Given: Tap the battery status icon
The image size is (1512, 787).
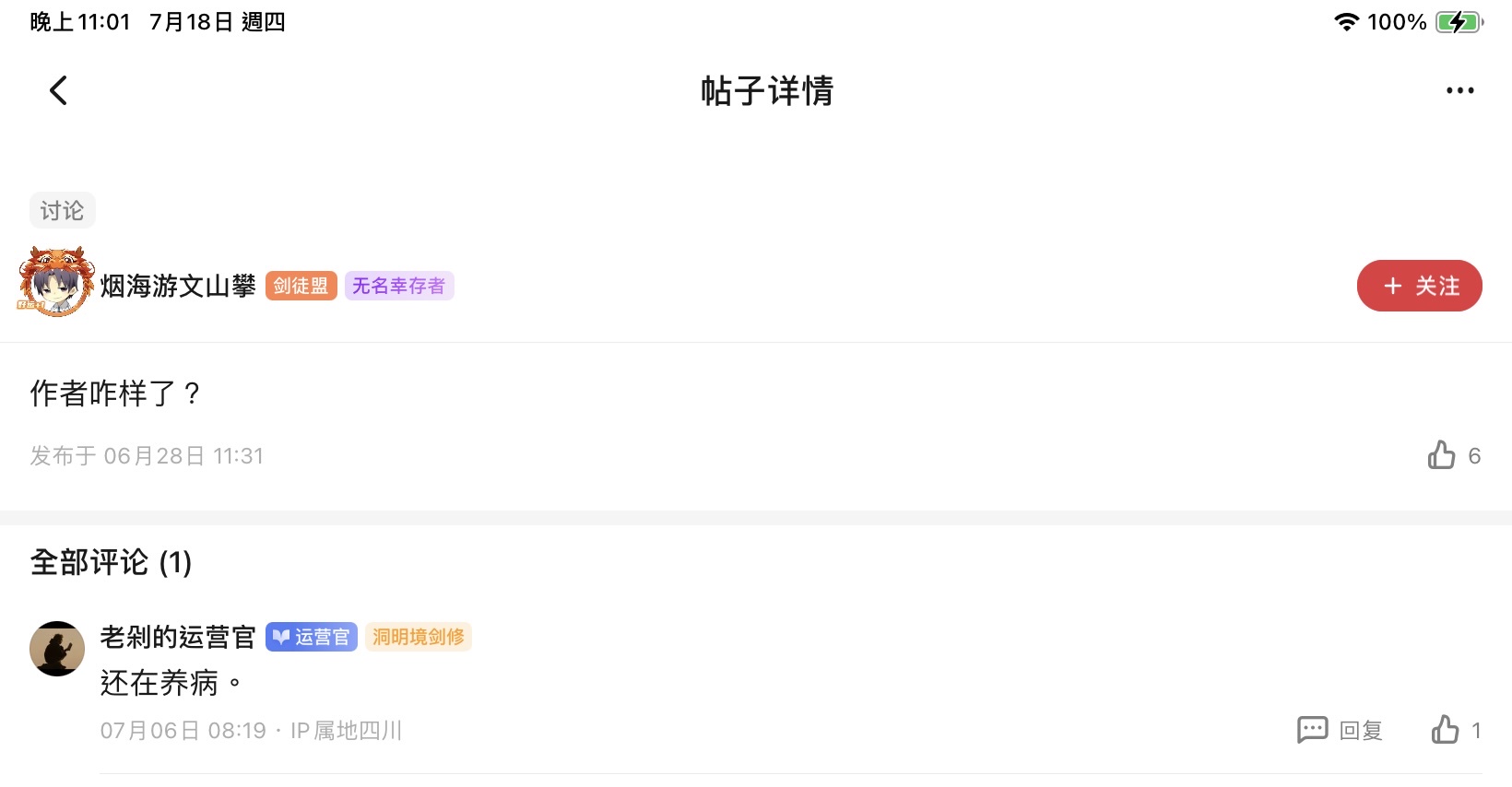Looking at the screenshot, I should [1459, 22].
